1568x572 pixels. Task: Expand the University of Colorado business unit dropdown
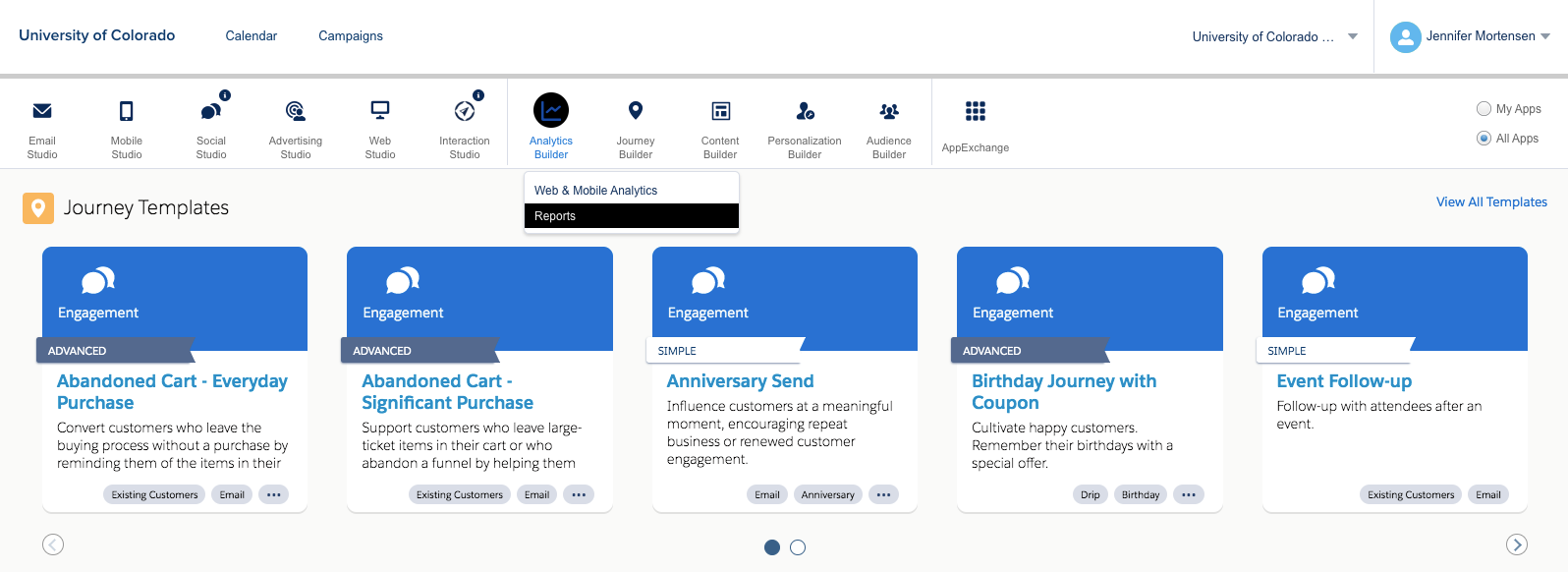coord(1353,36)
